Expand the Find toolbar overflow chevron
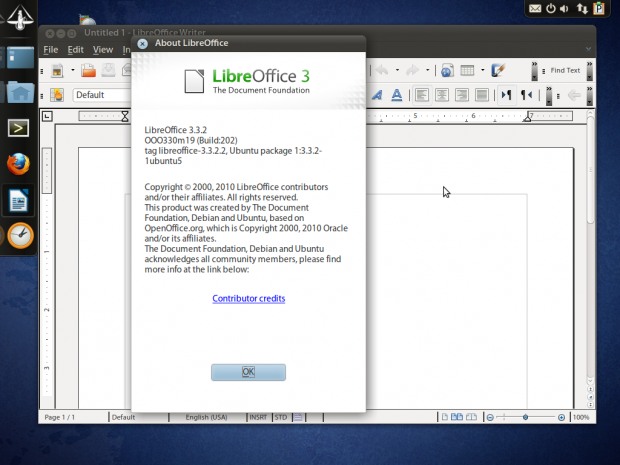The width and height of the screenshot is (620, 465). [x=590, y=71]
